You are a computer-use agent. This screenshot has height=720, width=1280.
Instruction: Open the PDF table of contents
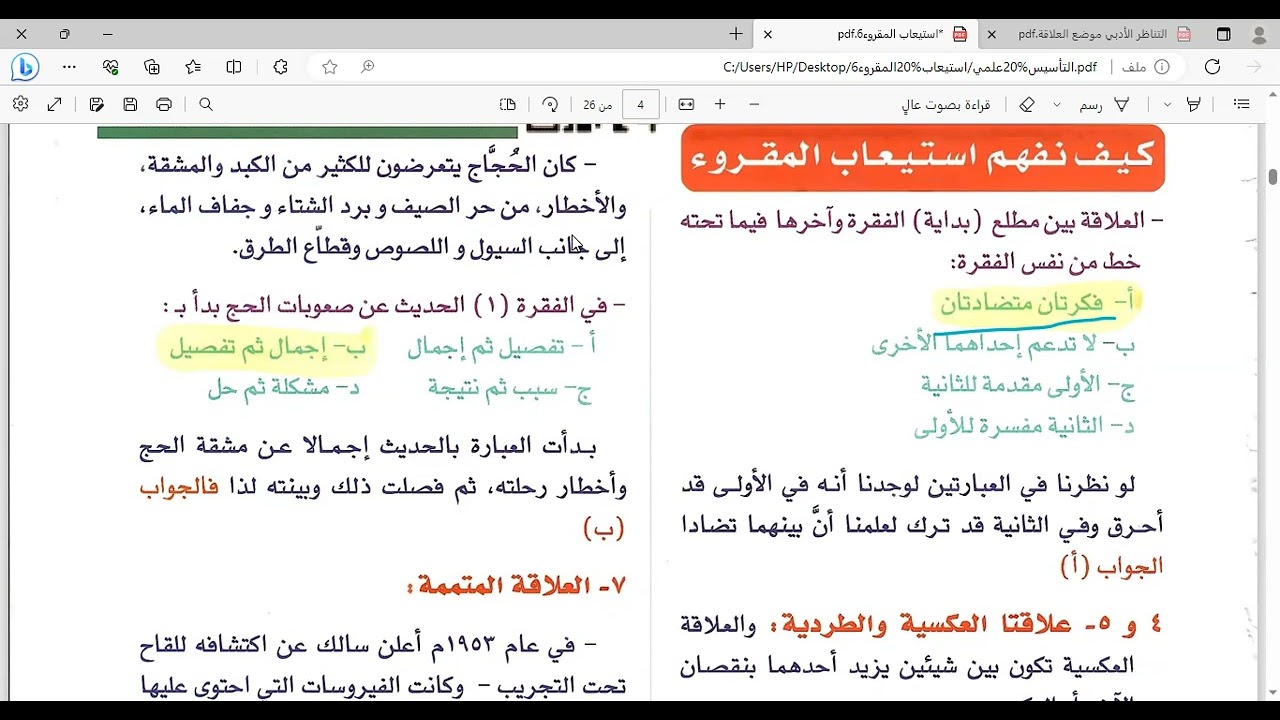(x=1242, y=104)
